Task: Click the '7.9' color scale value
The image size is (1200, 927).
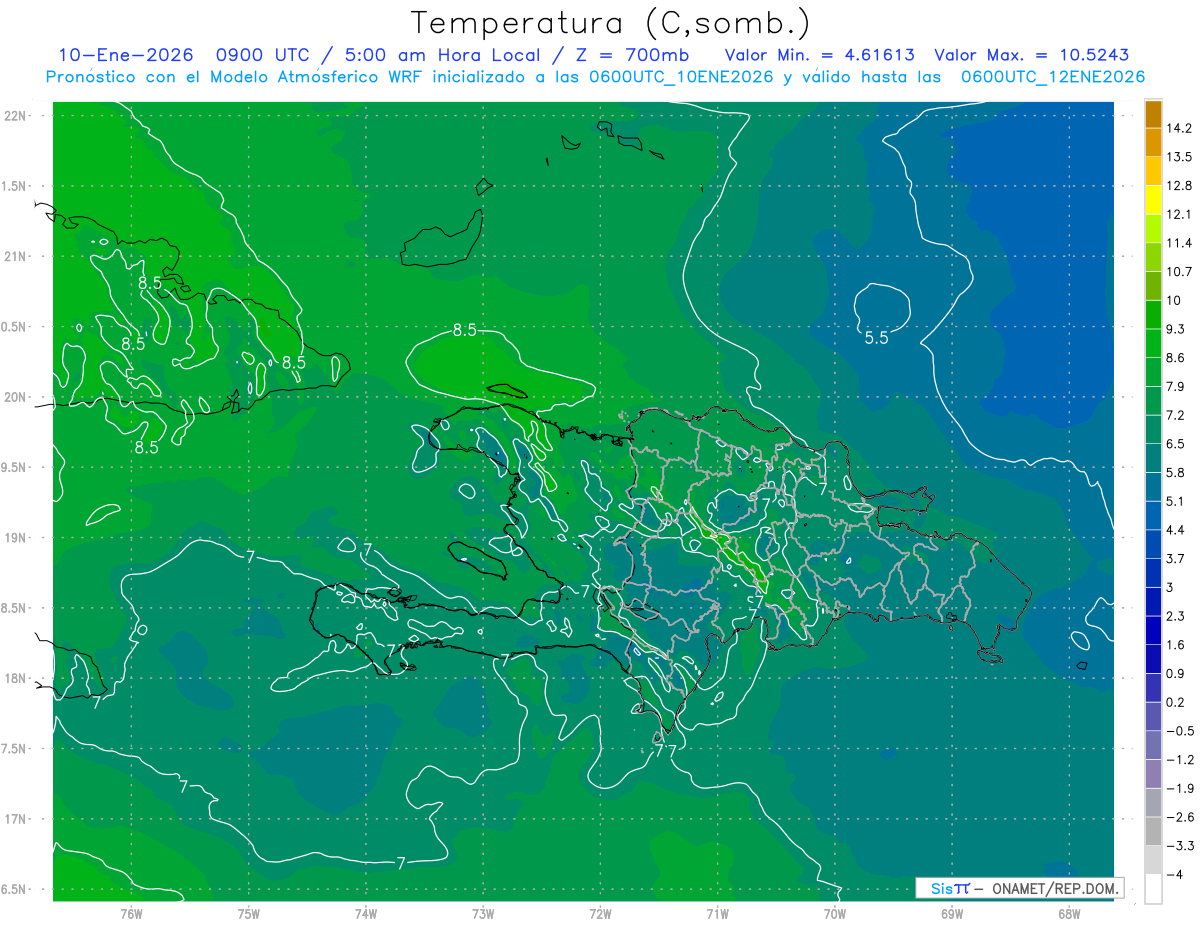Action: pos(1175,386)
